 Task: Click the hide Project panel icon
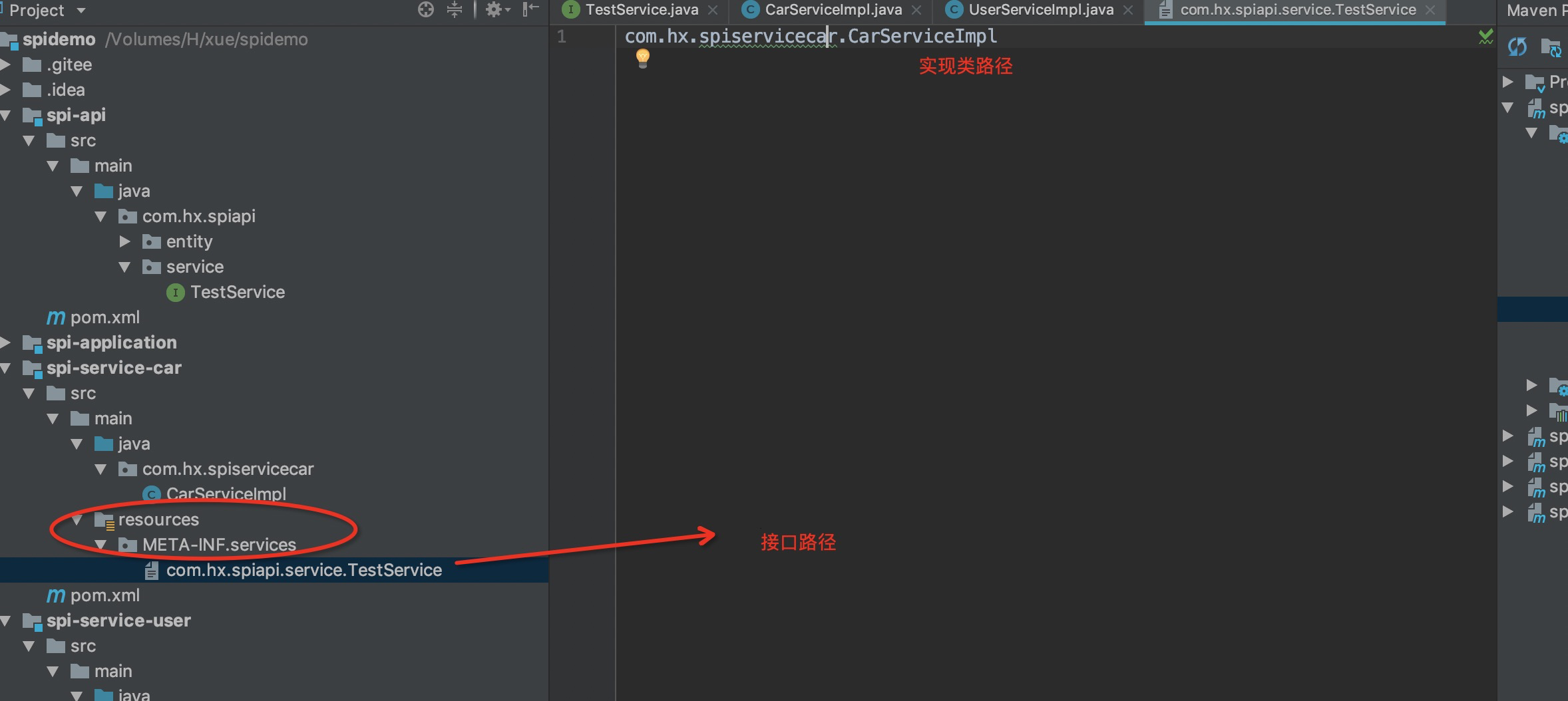click(530, 9)
